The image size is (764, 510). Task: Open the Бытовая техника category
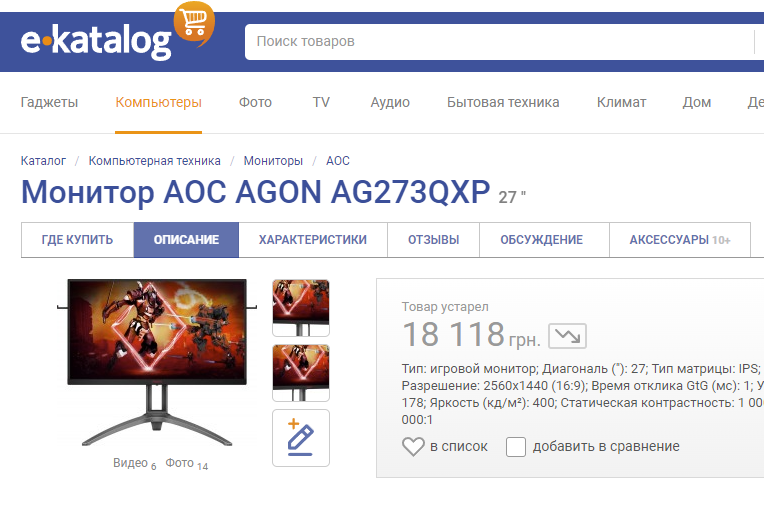click(503, 102)
